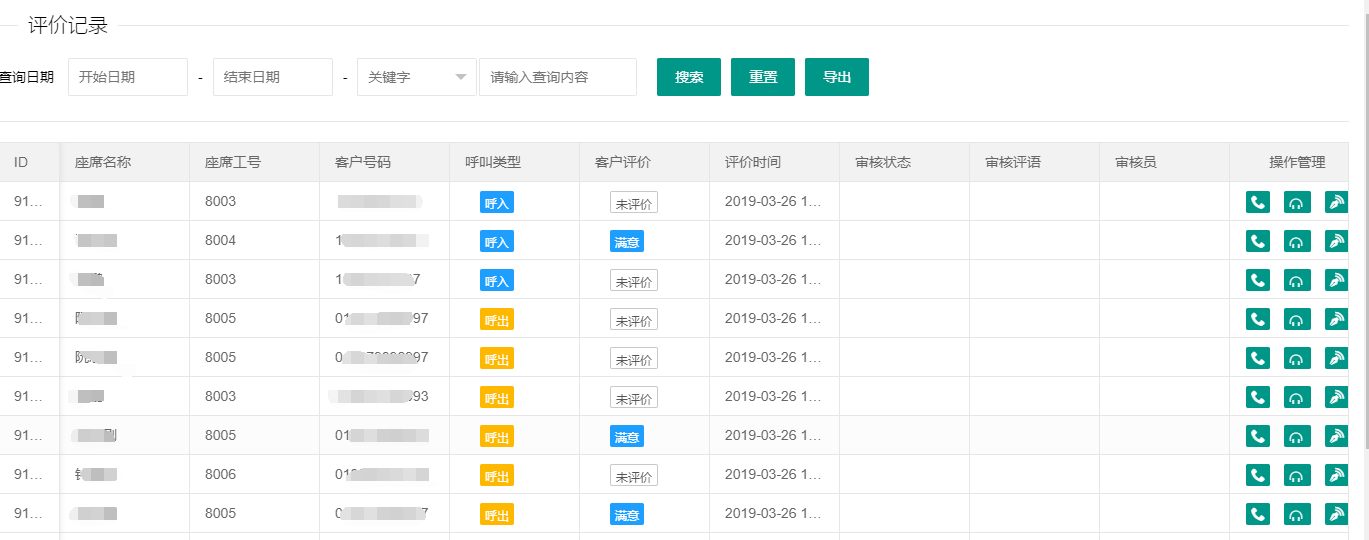Image resolution: width=1369 pixels, height=540 pixels.
Task: Click the 结束日期 end date field
Action: tap(272, 77)
